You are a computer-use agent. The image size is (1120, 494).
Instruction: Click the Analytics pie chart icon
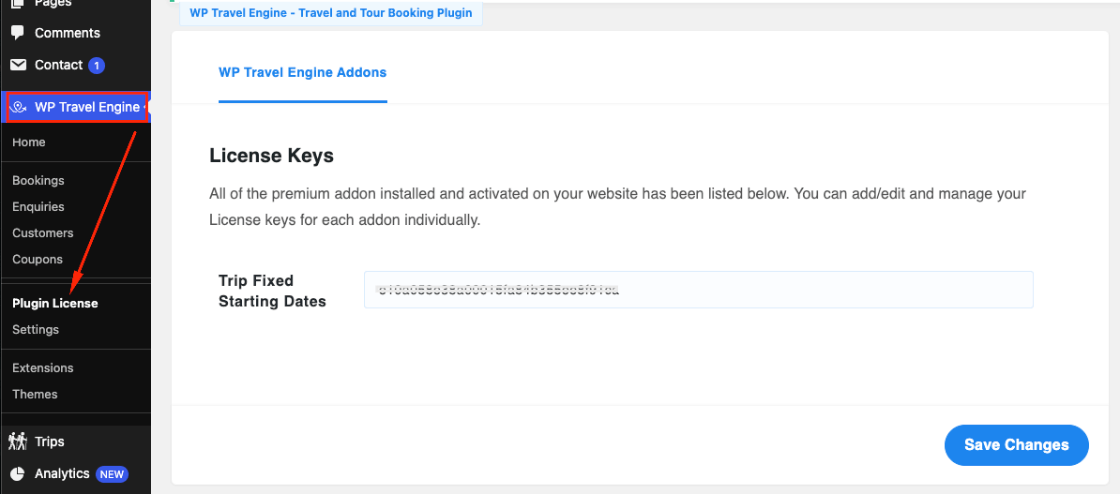18,474
